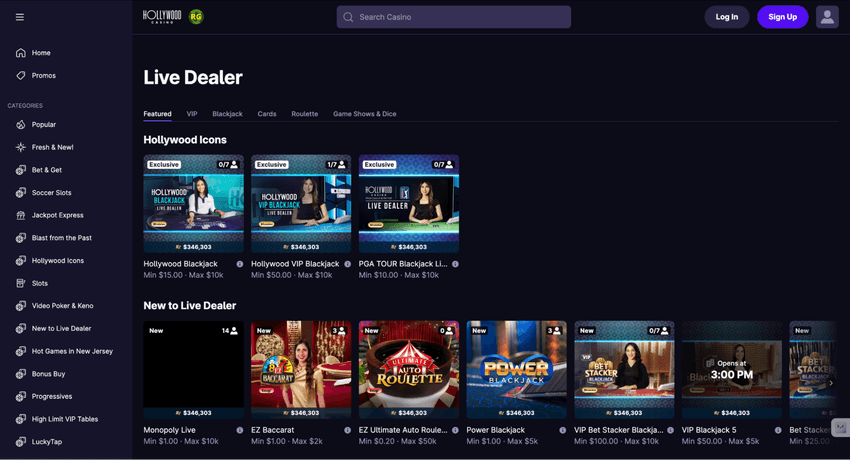The width and height of the screenshot is (850, 460).
Task: Open the RG responsible gaming badge
Action: coord(196,17)
